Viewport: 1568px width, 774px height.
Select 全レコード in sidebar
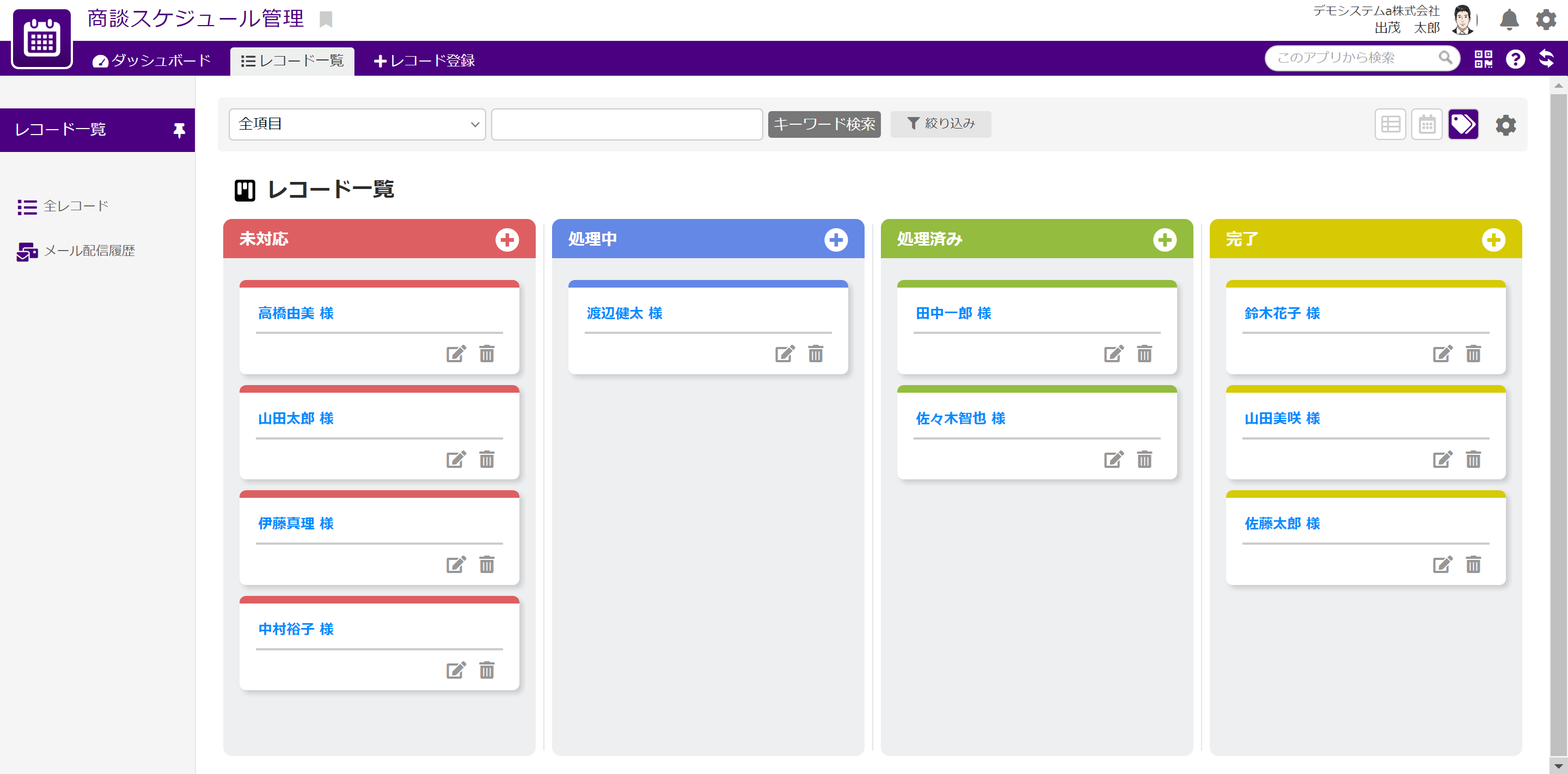(63, 206)
